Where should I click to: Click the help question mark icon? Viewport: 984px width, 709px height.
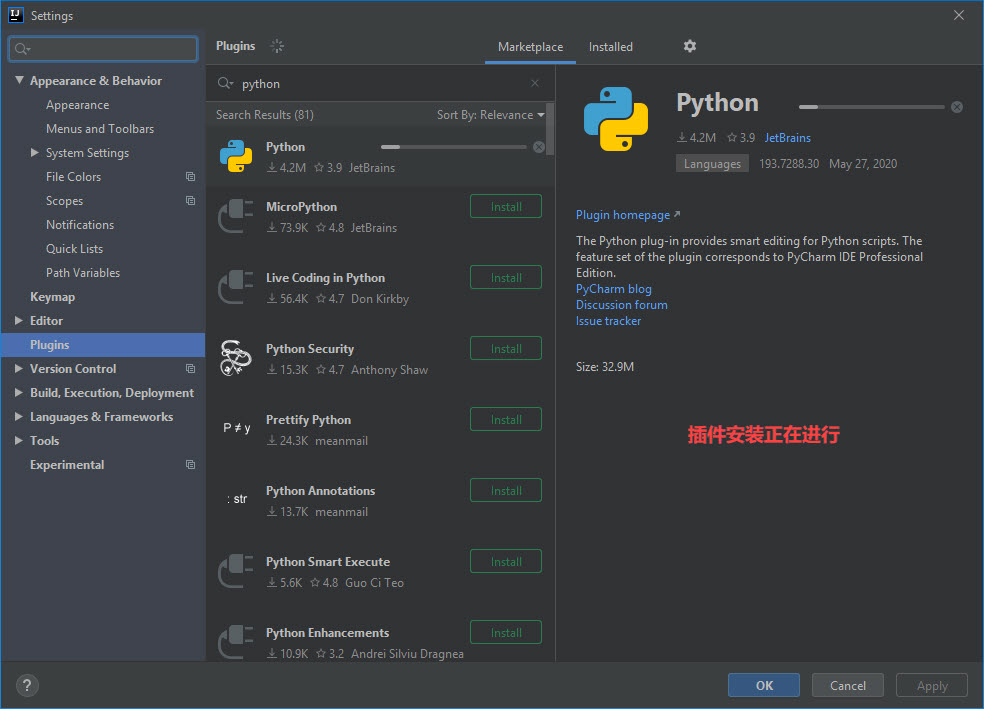(x=26, y=685)
